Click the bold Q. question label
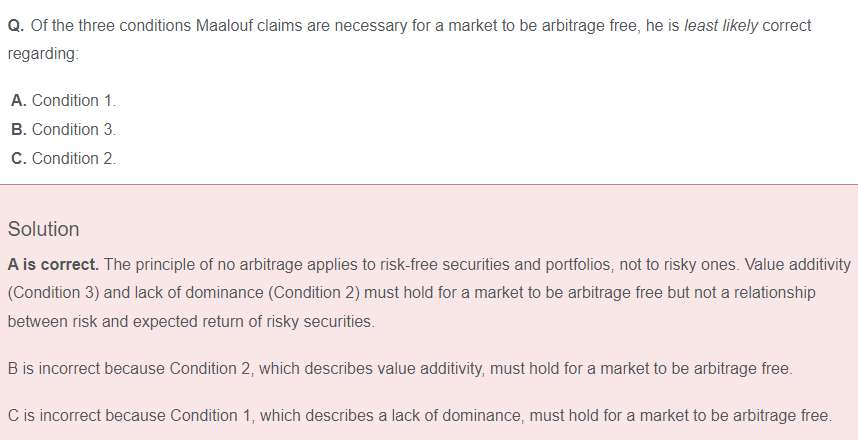This screenshot has width=858, height=440. coord(16,26)
